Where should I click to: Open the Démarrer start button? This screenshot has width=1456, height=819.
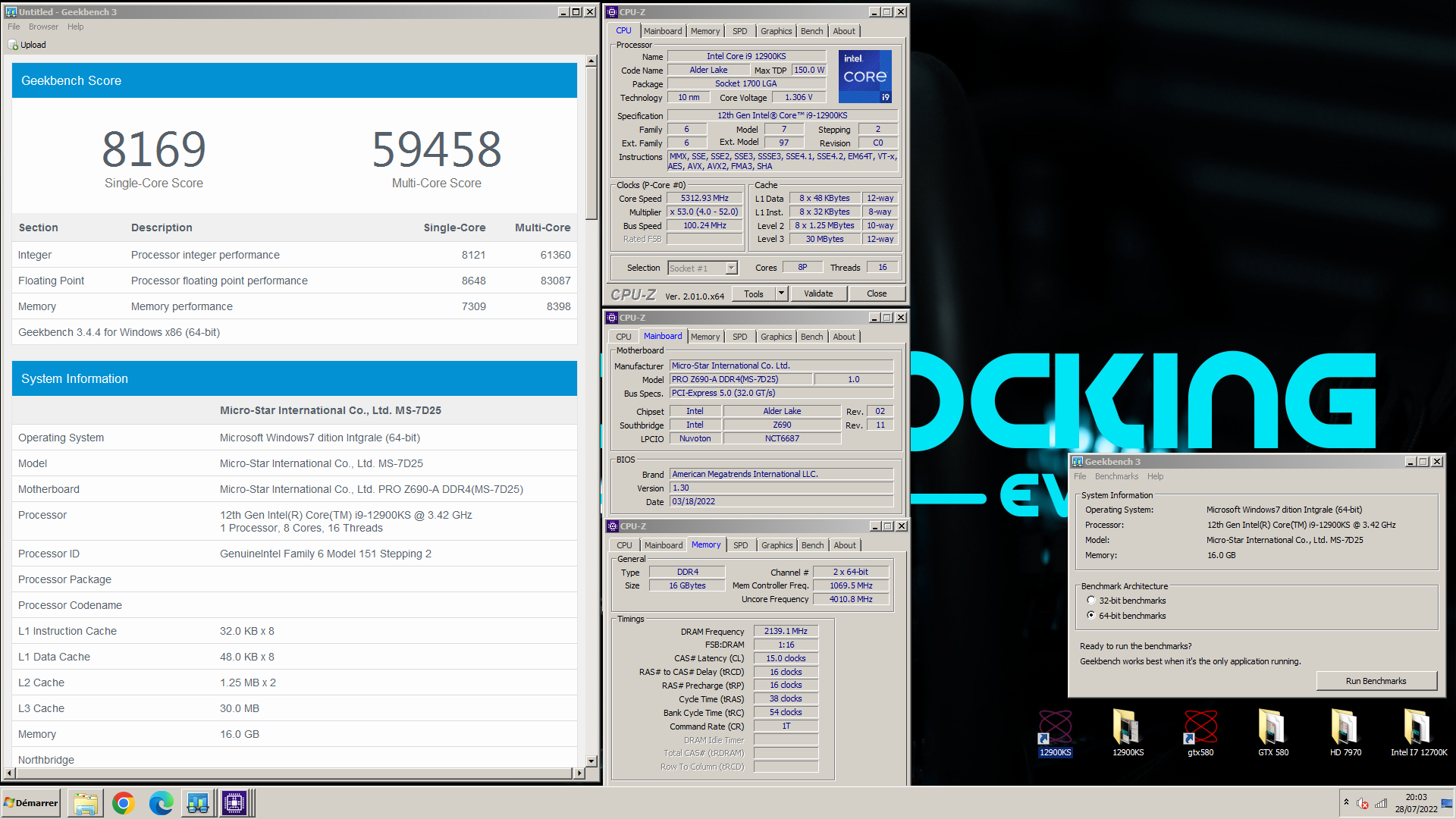click(31, 803)
